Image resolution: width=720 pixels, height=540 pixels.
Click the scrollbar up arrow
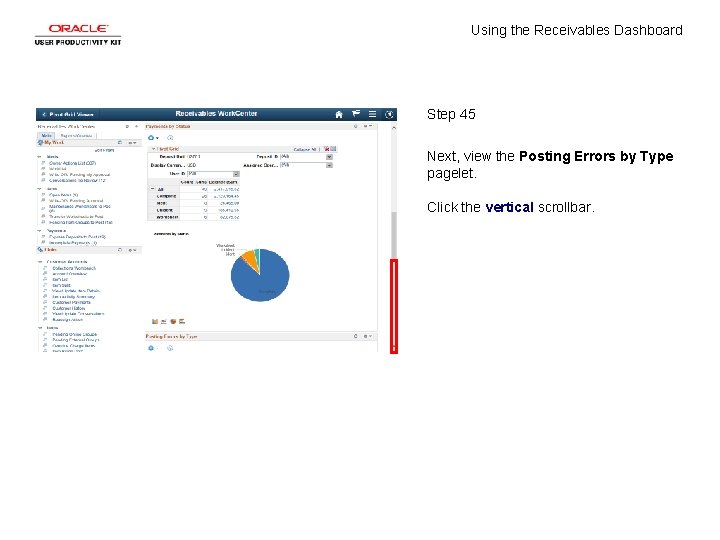point(394,128)
